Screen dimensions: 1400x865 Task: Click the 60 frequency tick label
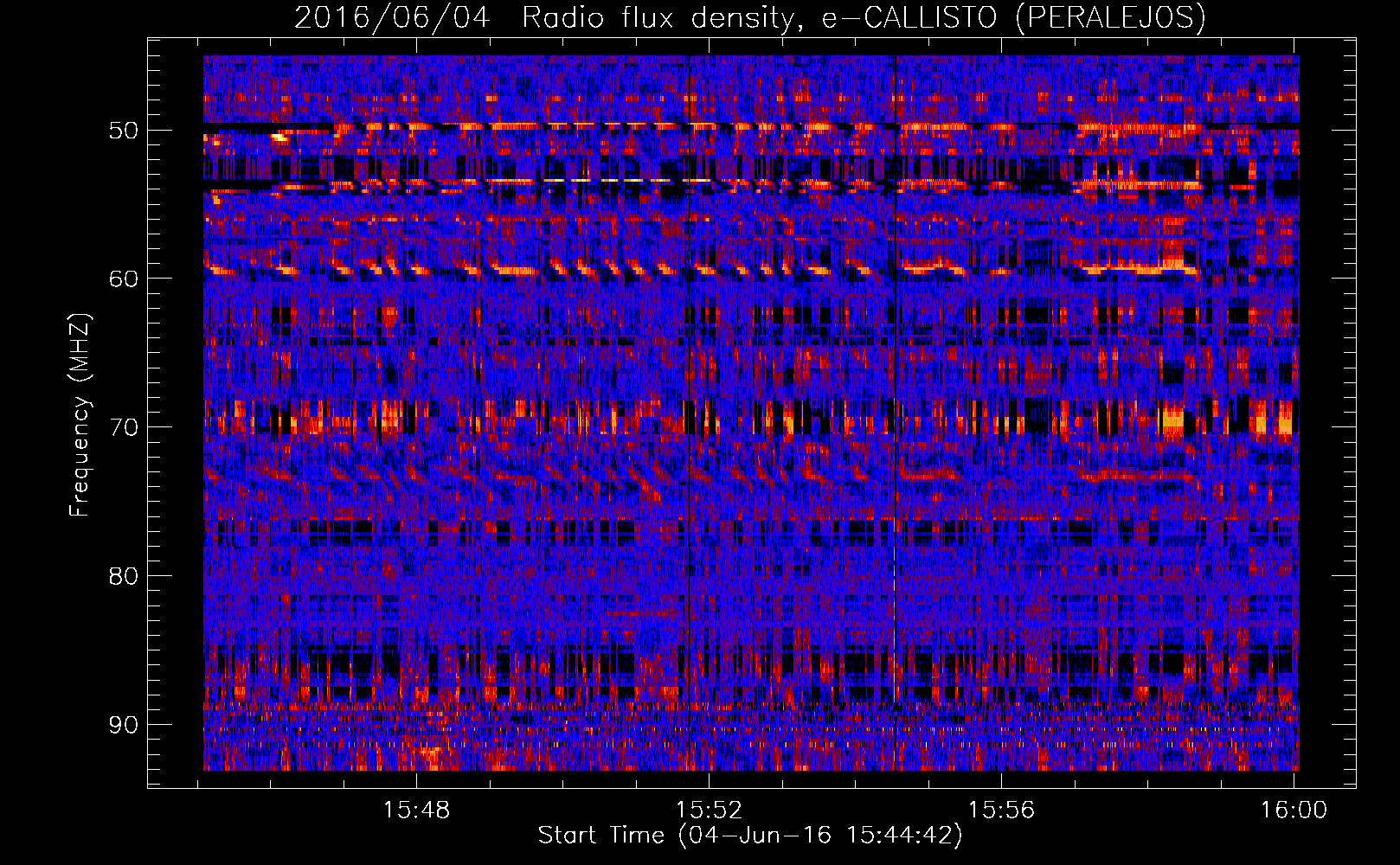(123, 279)
